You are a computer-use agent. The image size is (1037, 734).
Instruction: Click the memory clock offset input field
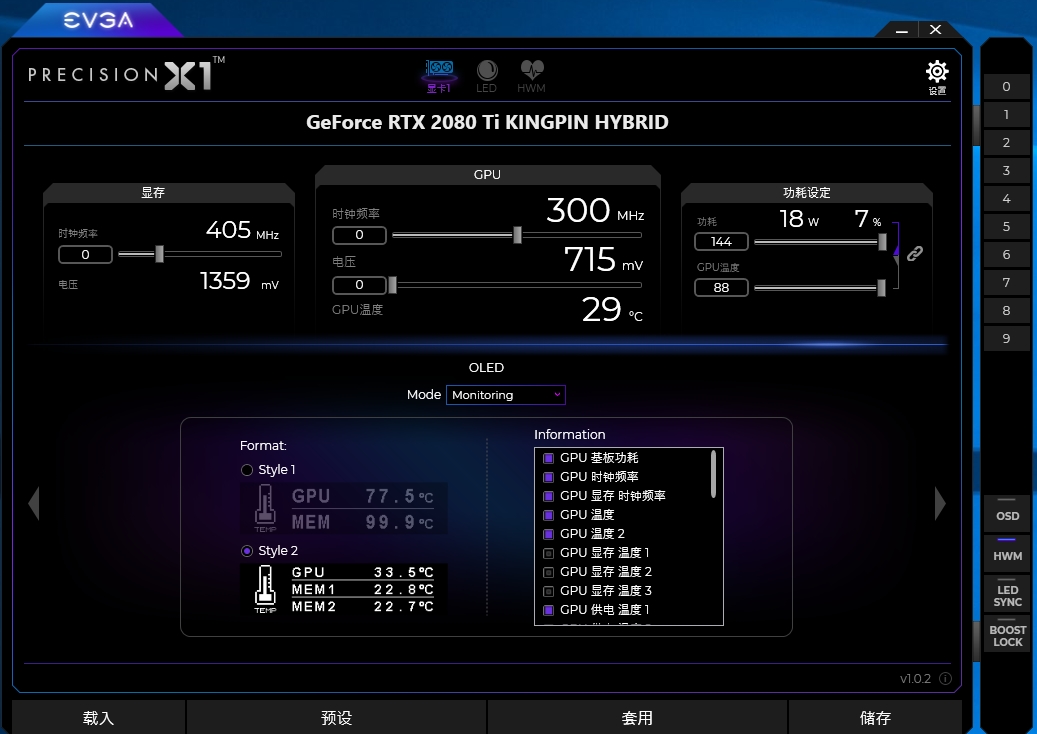[85, 255]
